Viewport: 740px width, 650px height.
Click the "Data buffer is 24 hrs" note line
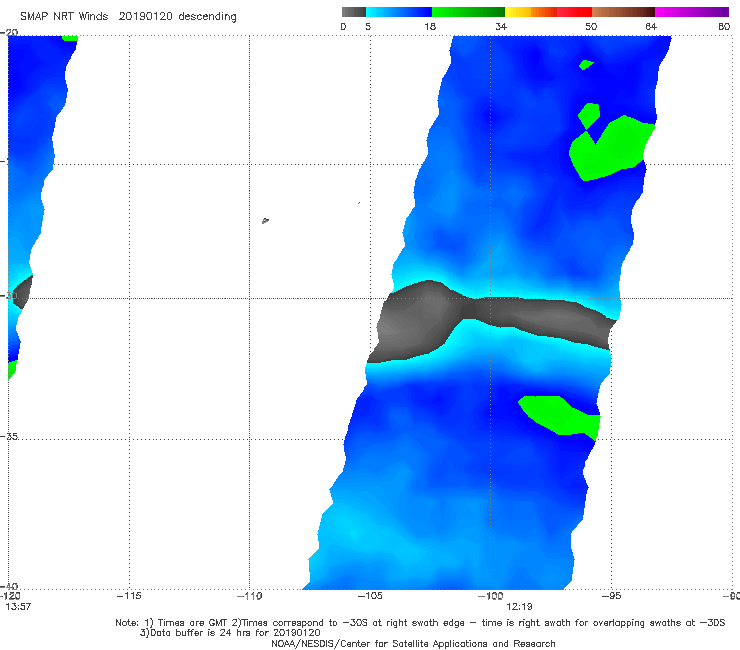[x=230, y=633]
